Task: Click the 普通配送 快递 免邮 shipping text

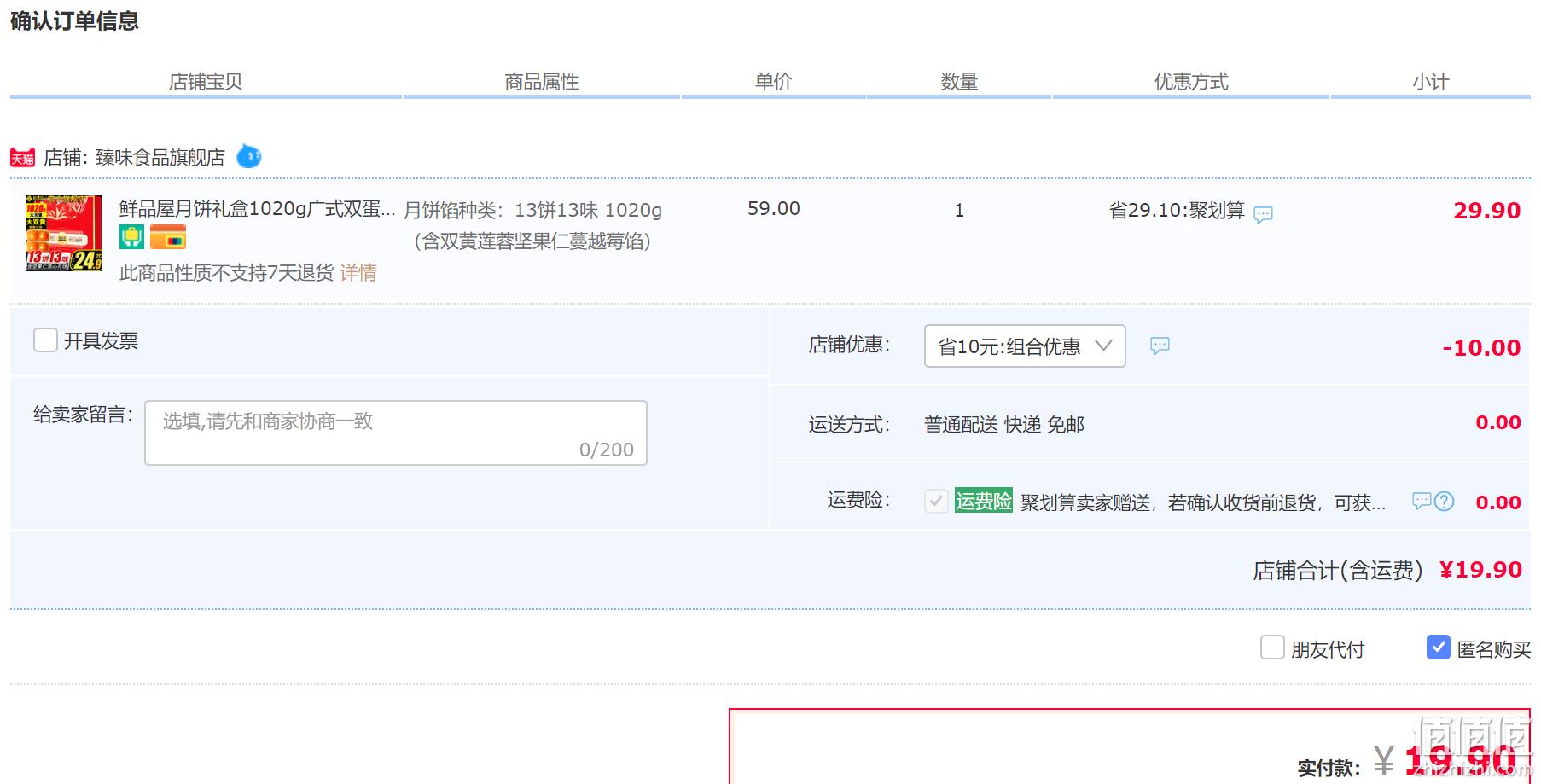Action: (x=1004, y=425)
